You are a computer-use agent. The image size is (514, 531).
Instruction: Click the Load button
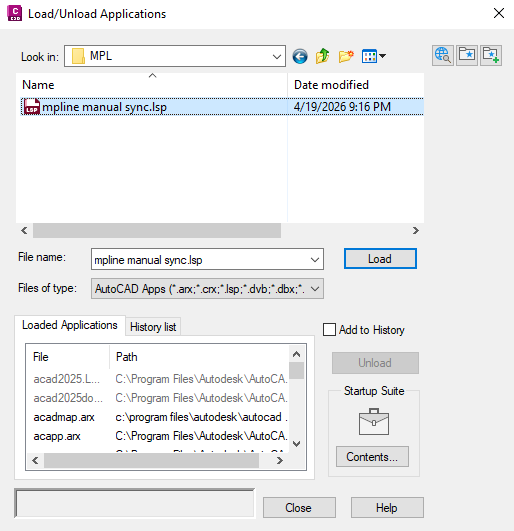click(x=380, y=259)
